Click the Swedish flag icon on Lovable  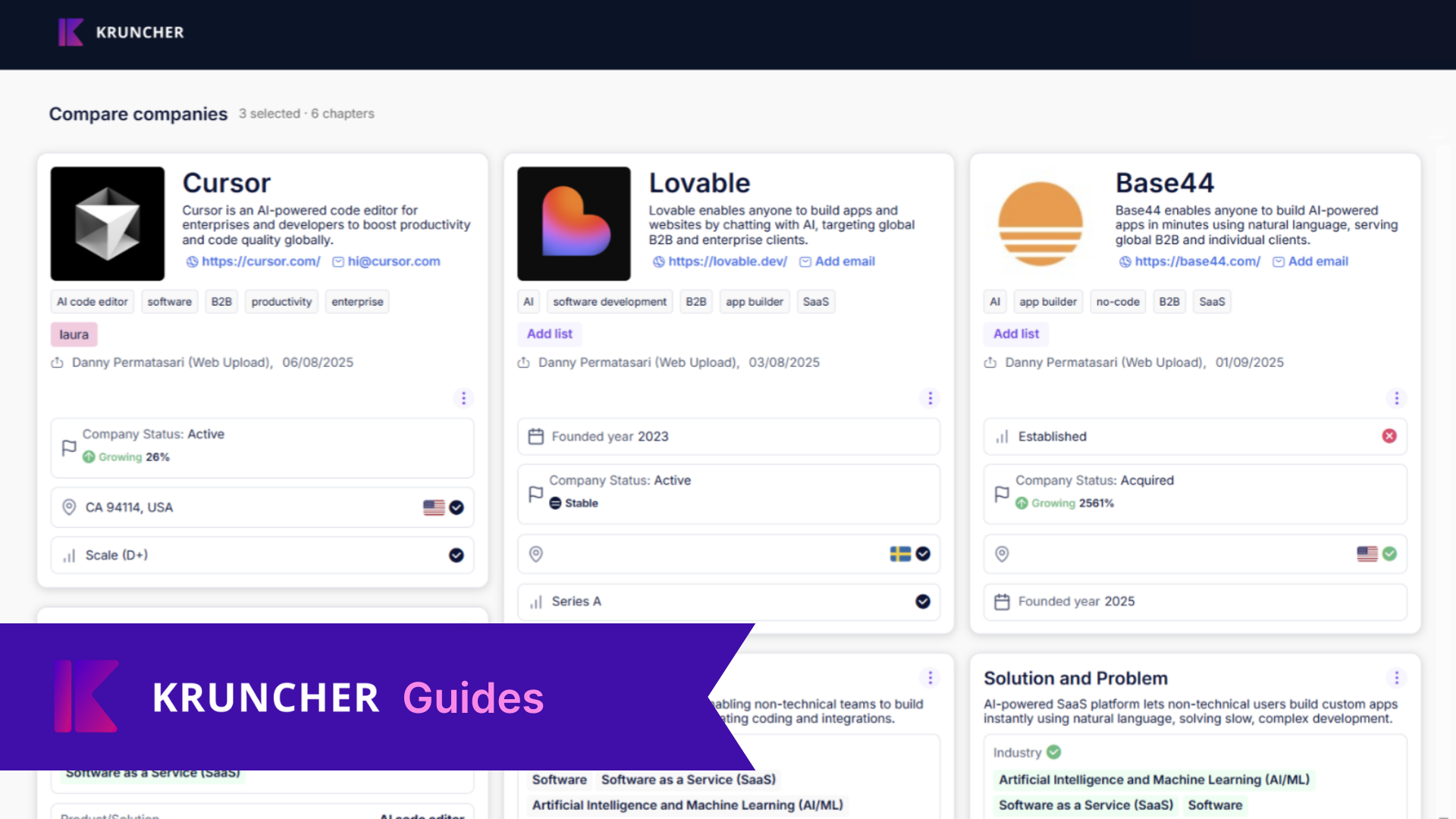(x=900, y=554)
